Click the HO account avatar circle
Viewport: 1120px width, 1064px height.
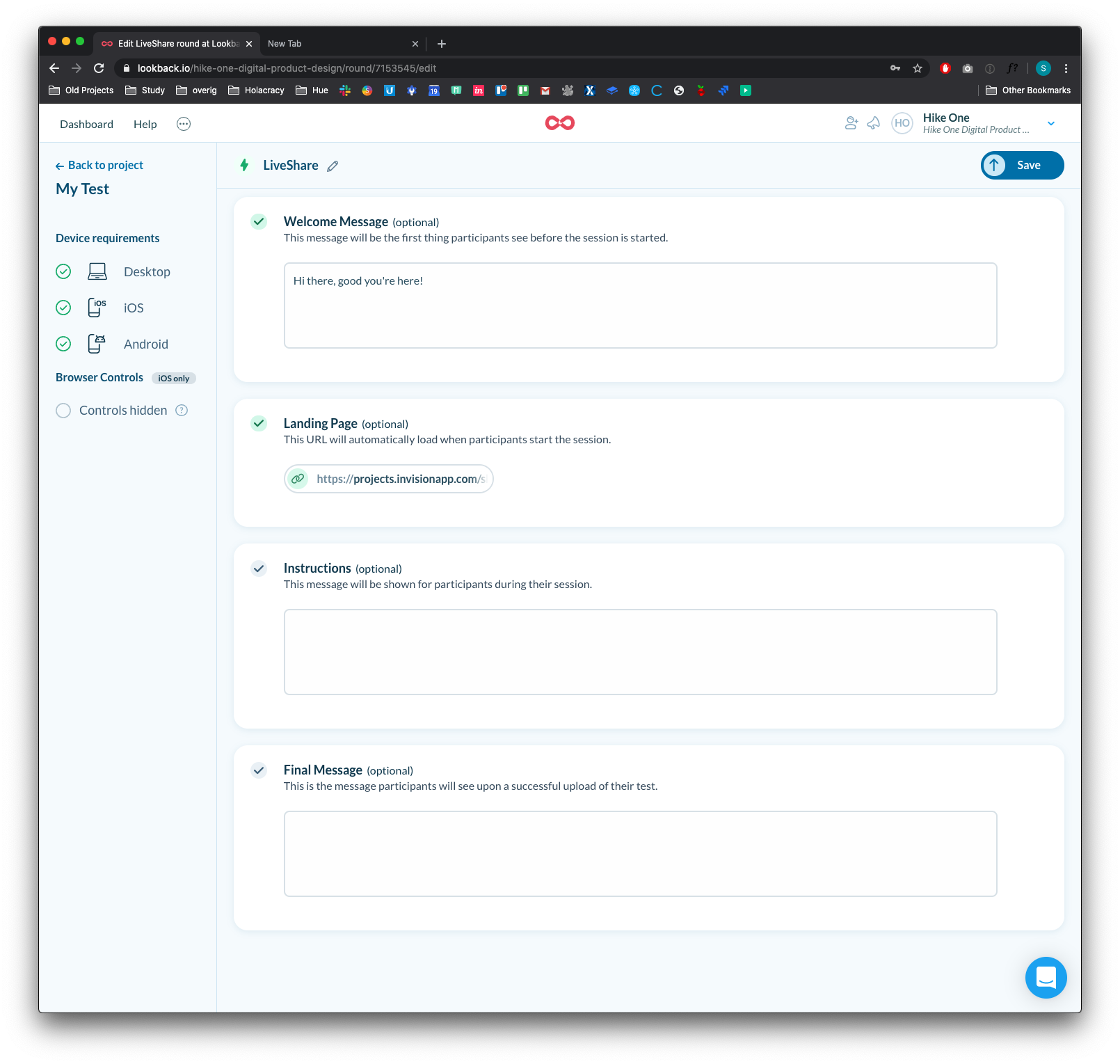pos(902,123)
